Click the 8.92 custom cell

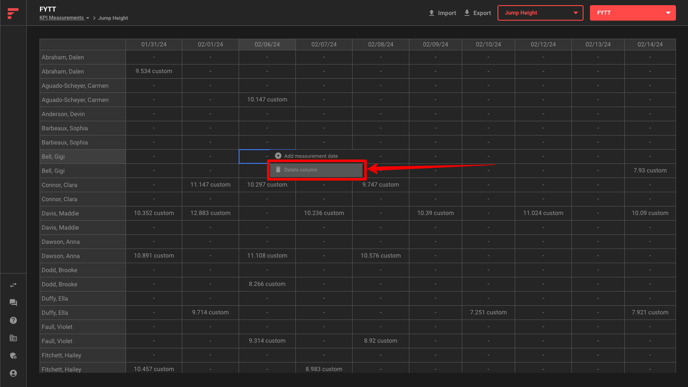click(x=380, y=340)
